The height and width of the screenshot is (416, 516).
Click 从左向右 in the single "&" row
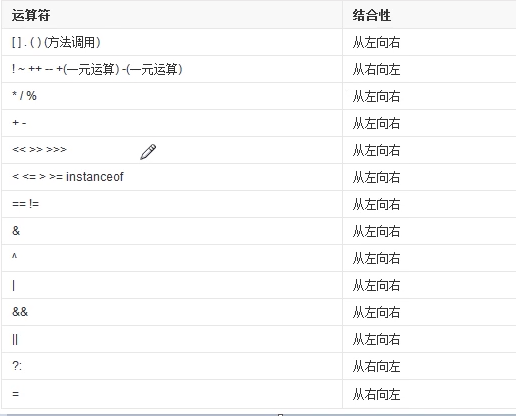[376, 232]
